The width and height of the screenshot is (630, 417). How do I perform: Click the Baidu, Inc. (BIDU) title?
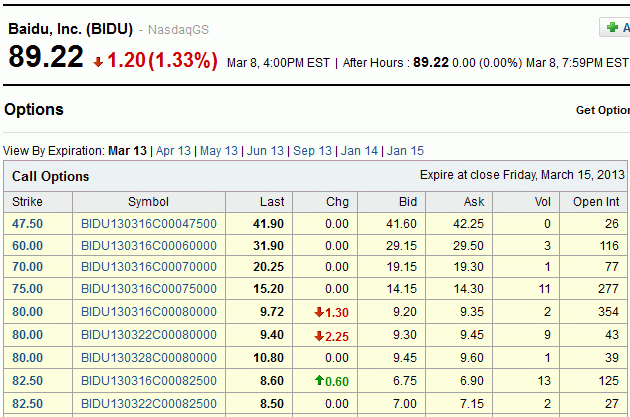pos(70,29)
